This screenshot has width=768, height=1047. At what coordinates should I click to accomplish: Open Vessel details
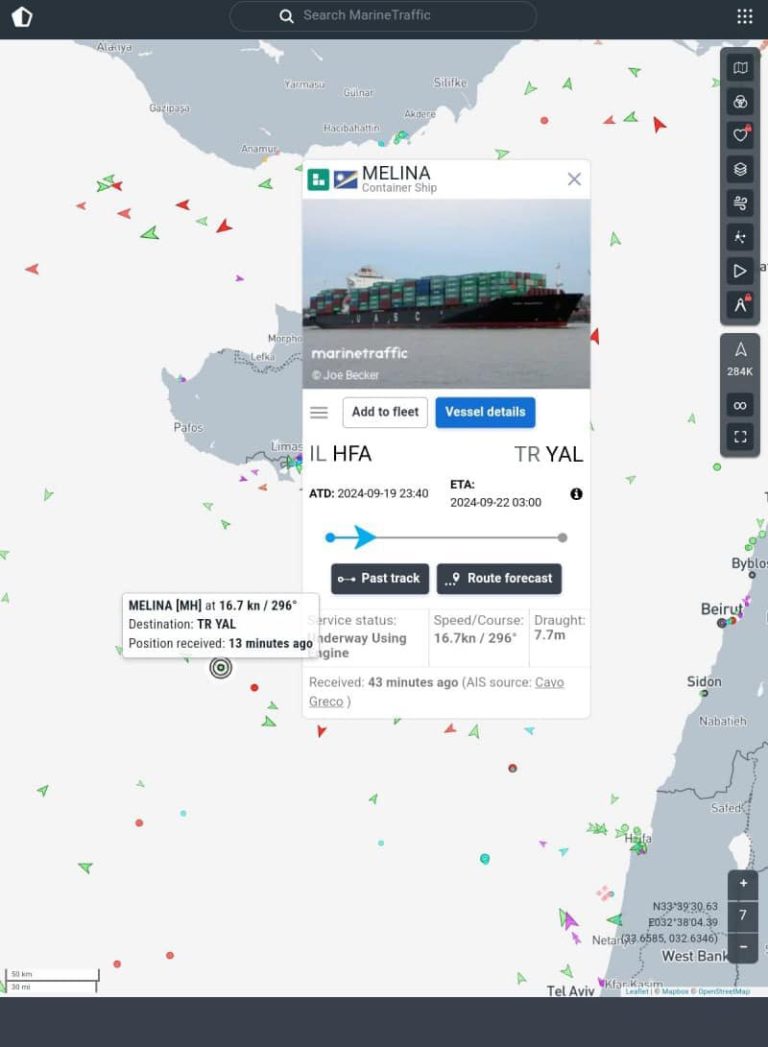pyautogui.click(x=486, y=412)
